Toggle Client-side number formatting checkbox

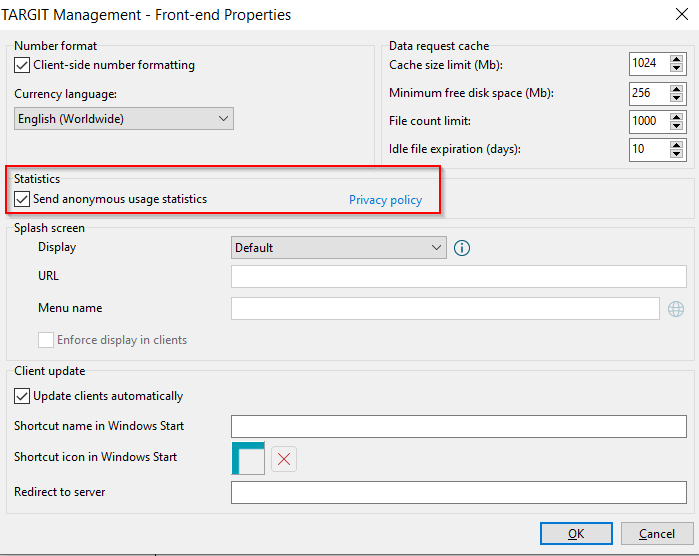tap(22, 65)
